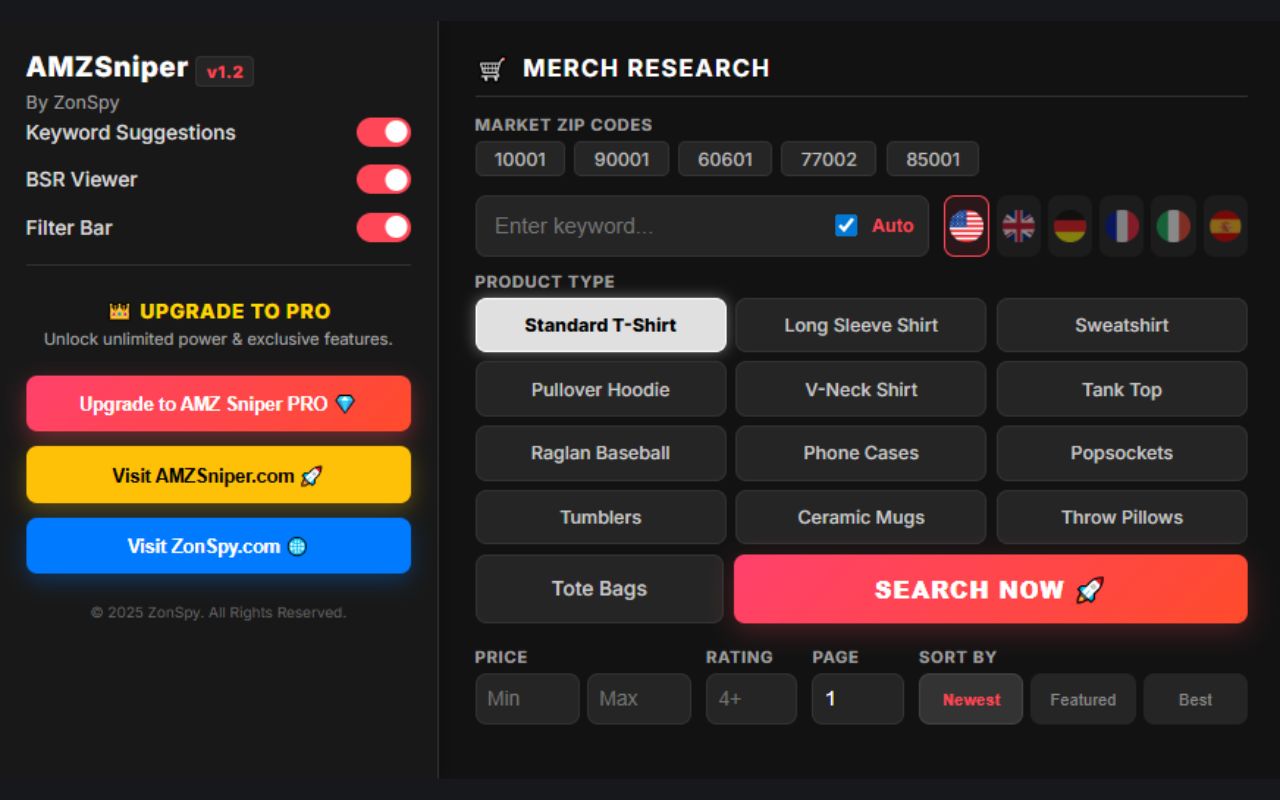Click the AMZSniper title text
The width and height of the screenshot is (1280, 800).
coord(107,68)
